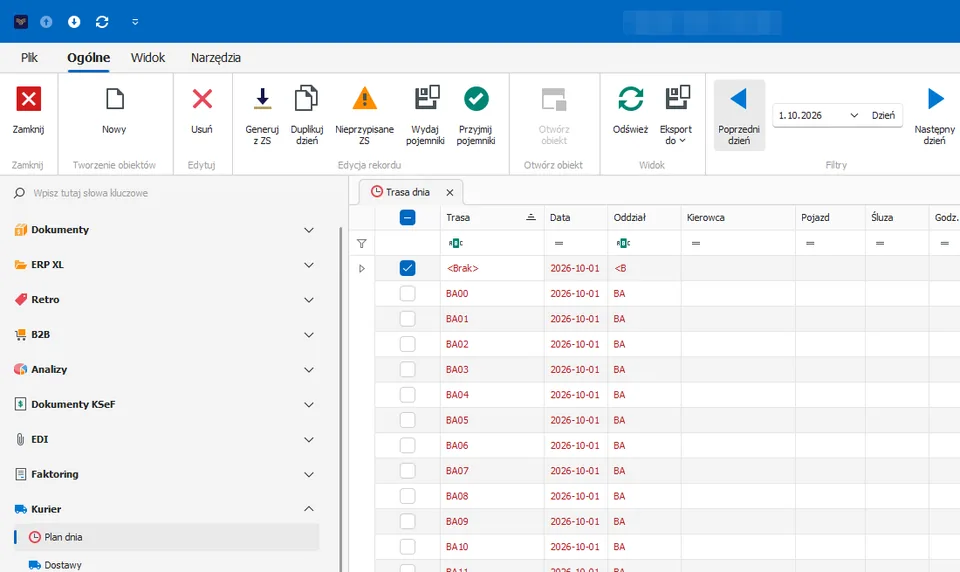Click sync icon in title bar

[x=102, y=21]
